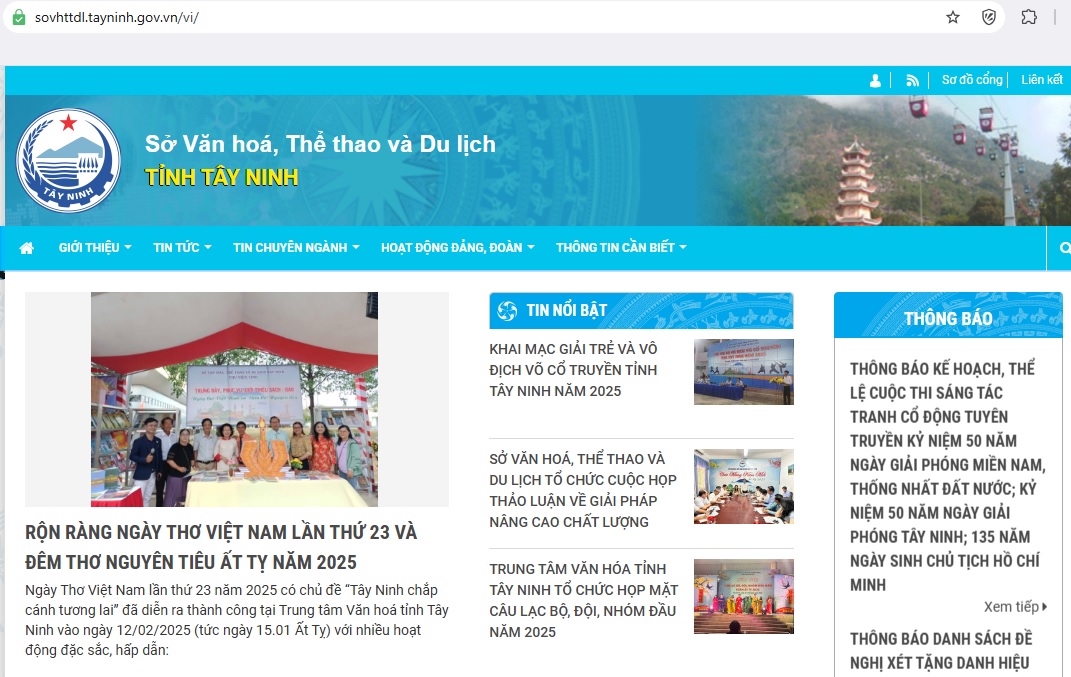View site security lock icon

[x=18, y=17]
